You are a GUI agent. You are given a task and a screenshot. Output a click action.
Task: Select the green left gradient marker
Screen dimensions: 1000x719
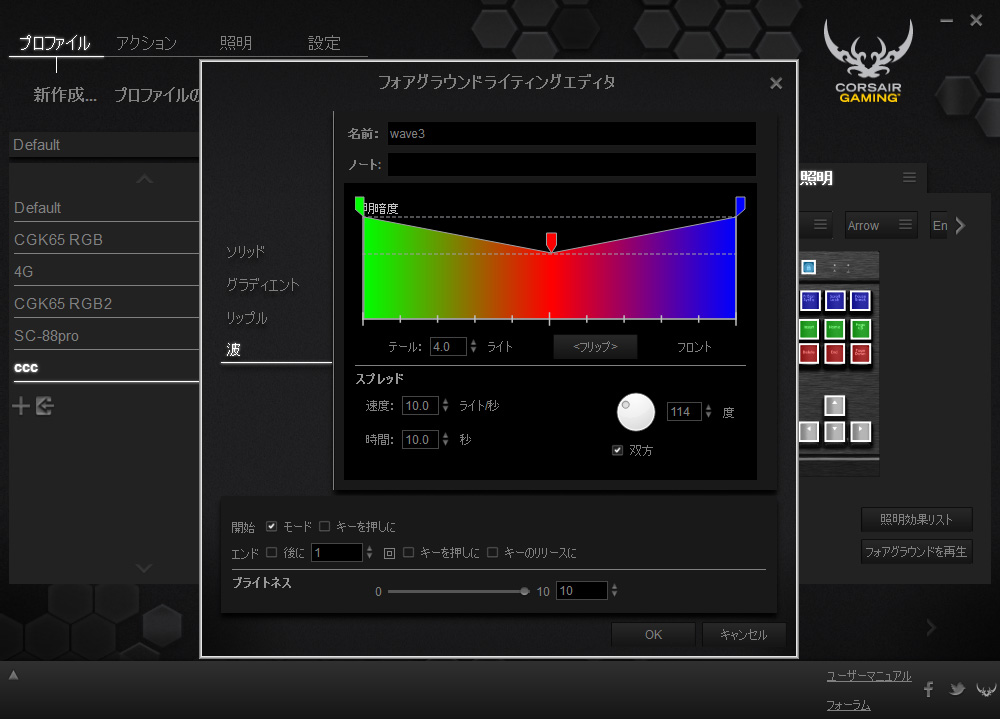[360, 205]
